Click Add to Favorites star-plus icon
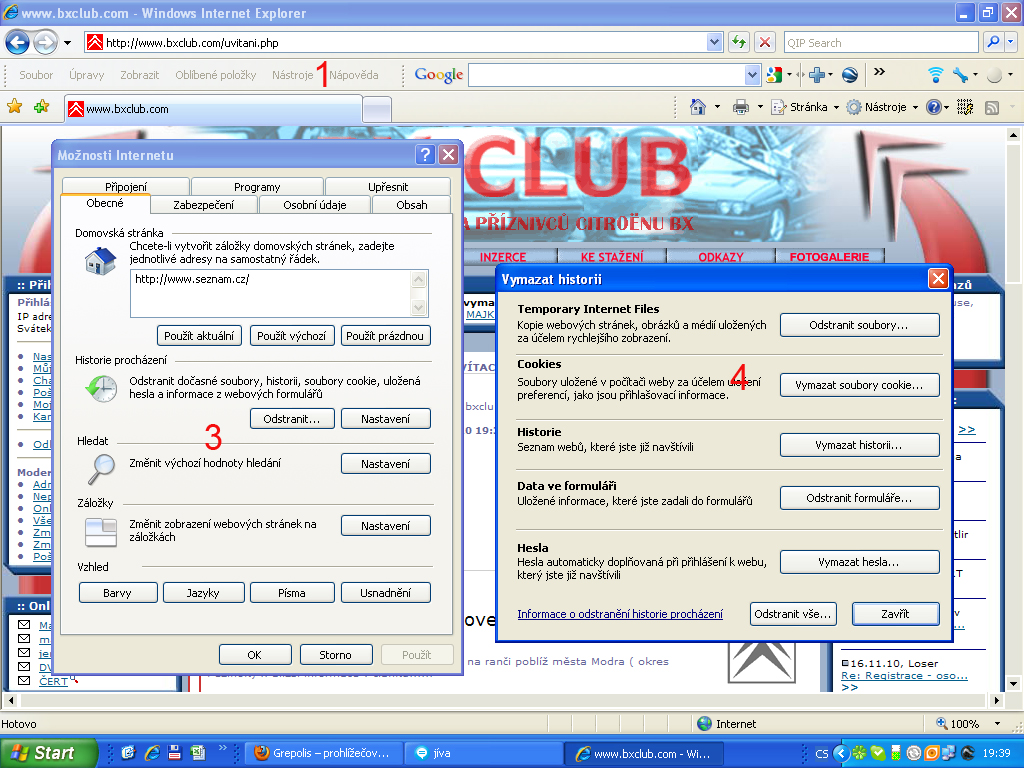The image size is (1024, 768). point(41,106)
